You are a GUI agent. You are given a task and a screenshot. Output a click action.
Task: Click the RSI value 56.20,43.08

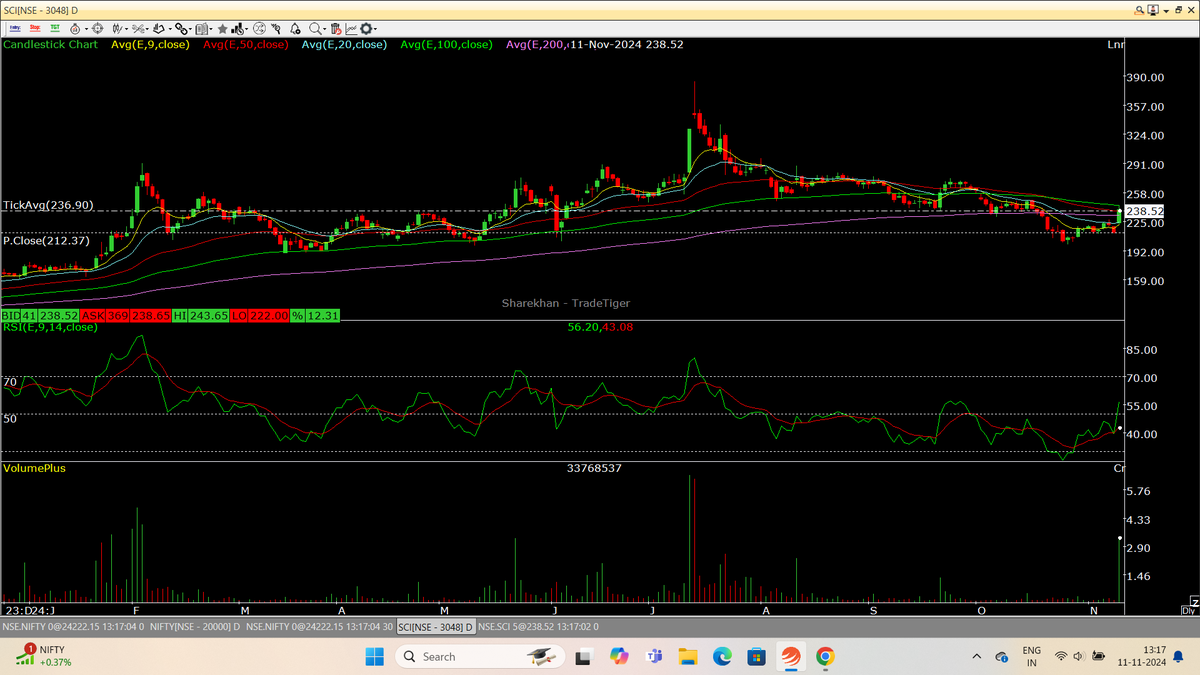600,326
